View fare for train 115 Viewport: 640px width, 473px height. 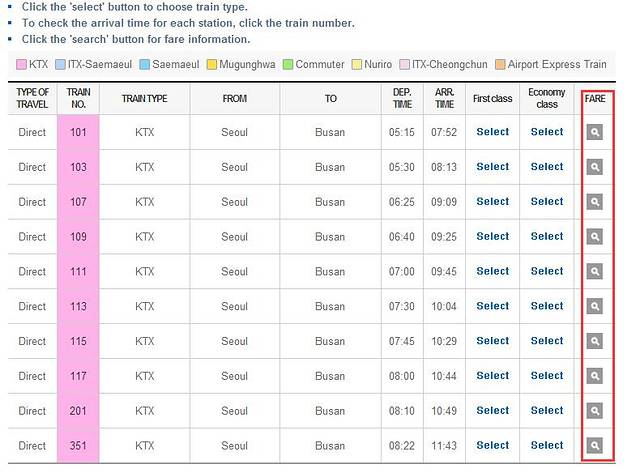pos(594,341)
